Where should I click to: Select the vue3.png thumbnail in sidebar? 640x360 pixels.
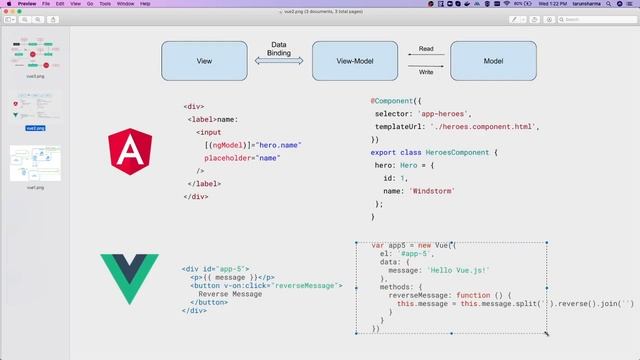click(35, 54)
